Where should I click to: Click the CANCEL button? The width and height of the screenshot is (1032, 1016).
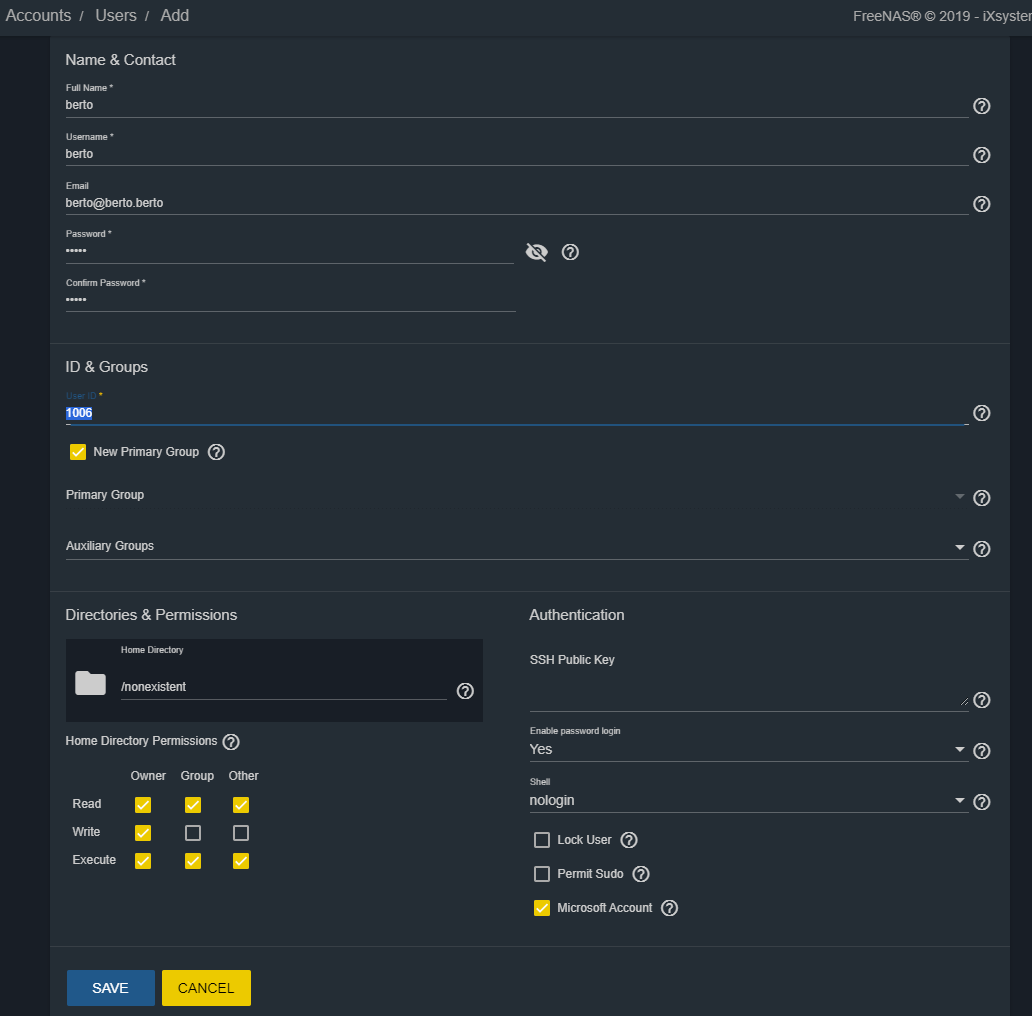206,988
